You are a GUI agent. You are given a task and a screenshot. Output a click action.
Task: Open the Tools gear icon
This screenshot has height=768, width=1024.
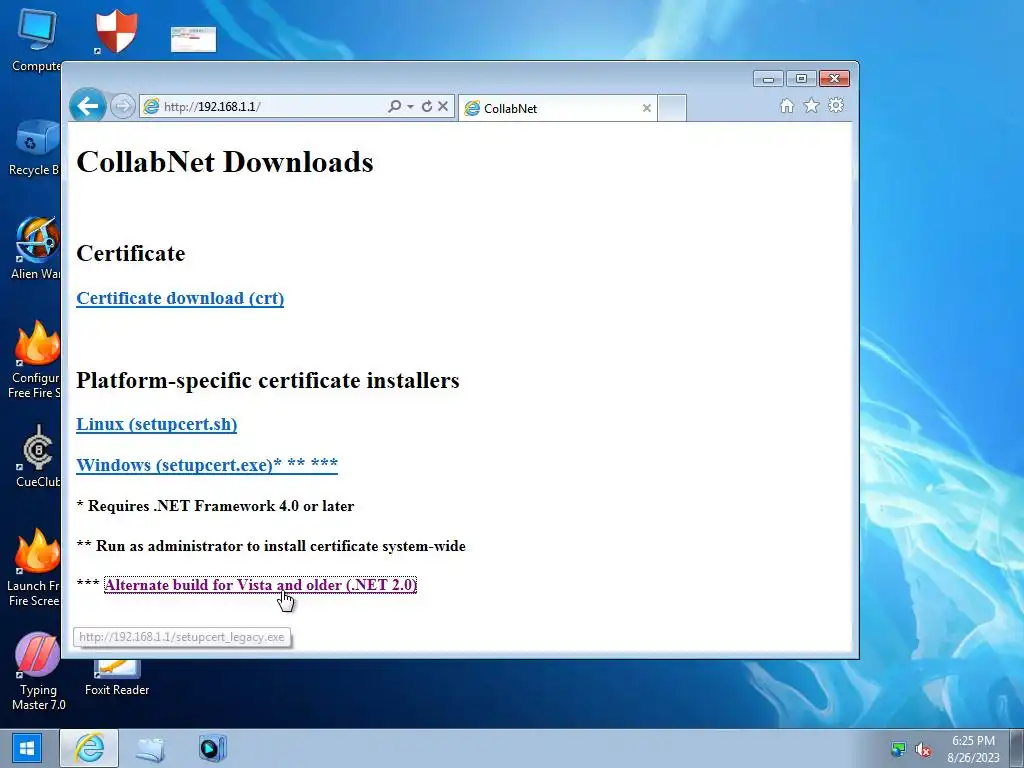836,105
